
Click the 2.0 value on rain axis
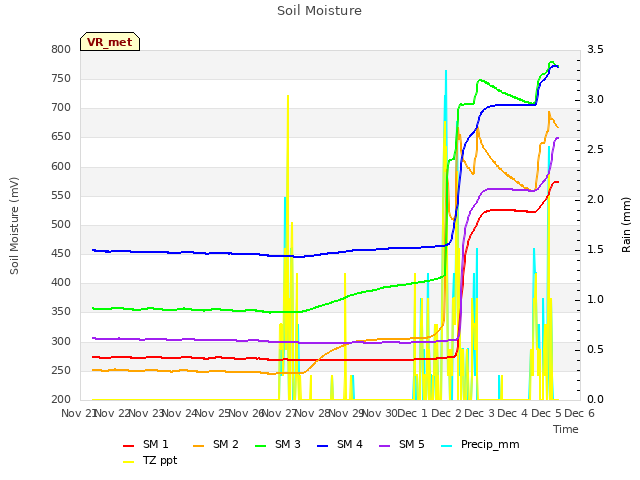pyautogui.click(x=595, y=199)
